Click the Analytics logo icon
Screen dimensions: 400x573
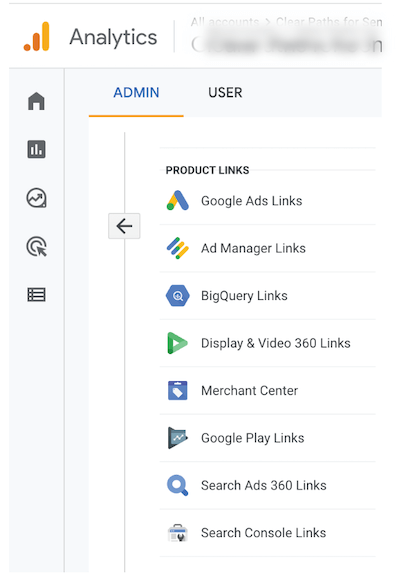coord(36,37)
